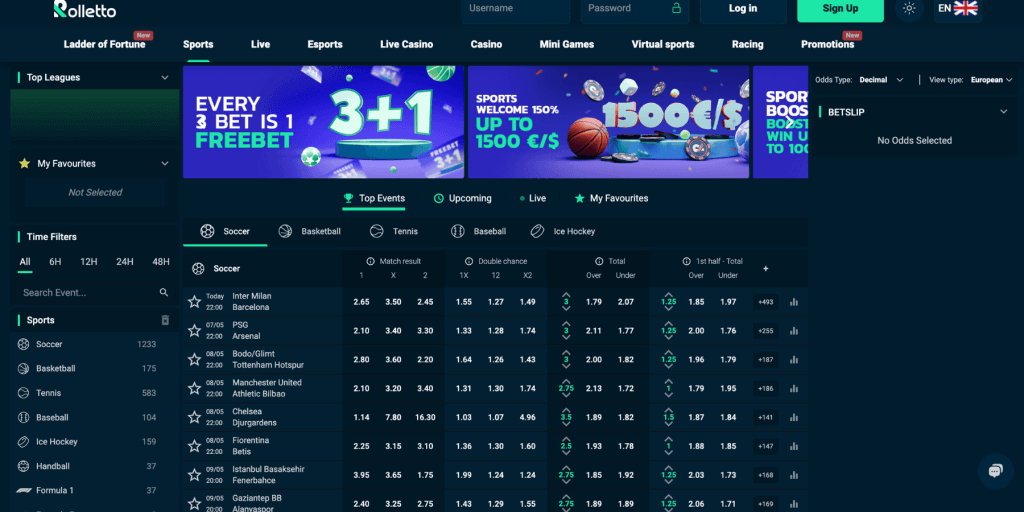Open the Racing menu
This screenshot has height=512, width=1024.
[748, 44]
